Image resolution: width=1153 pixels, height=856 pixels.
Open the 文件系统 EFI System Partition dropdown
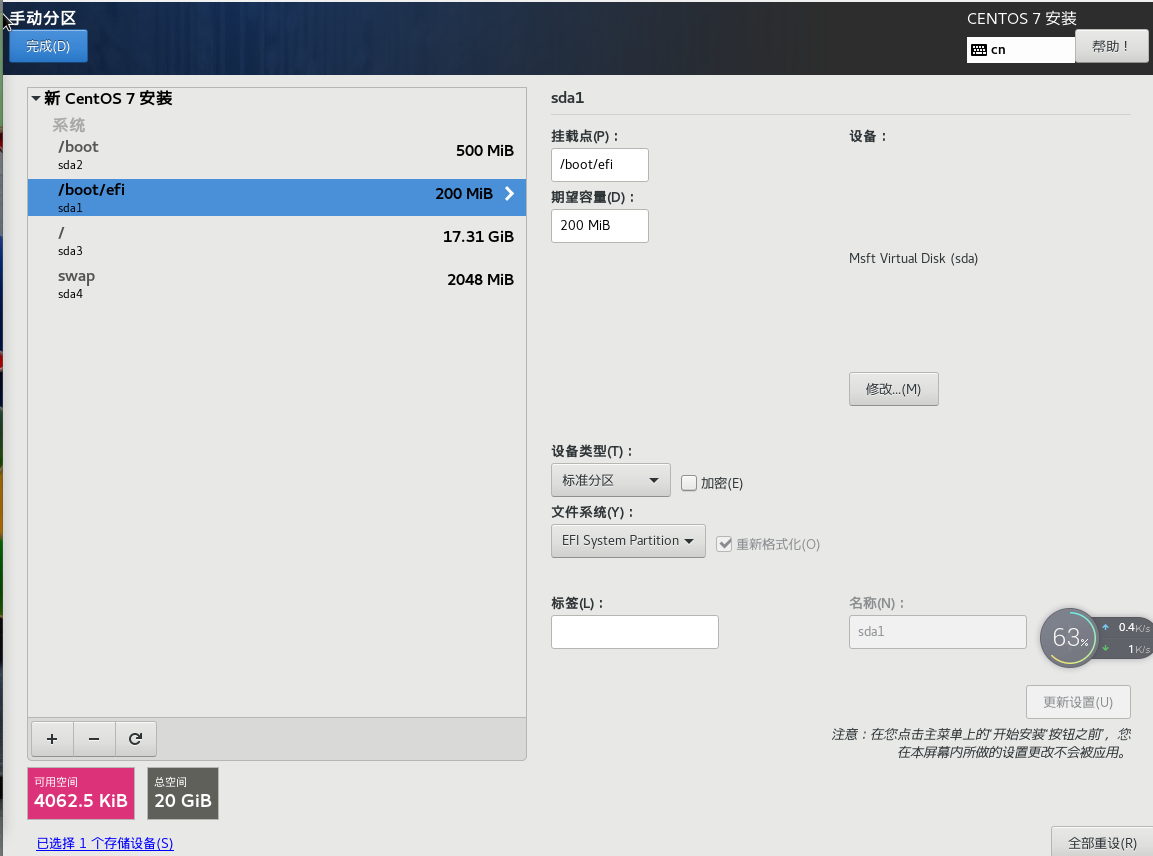pyautogui.click(x=628, y=541)
